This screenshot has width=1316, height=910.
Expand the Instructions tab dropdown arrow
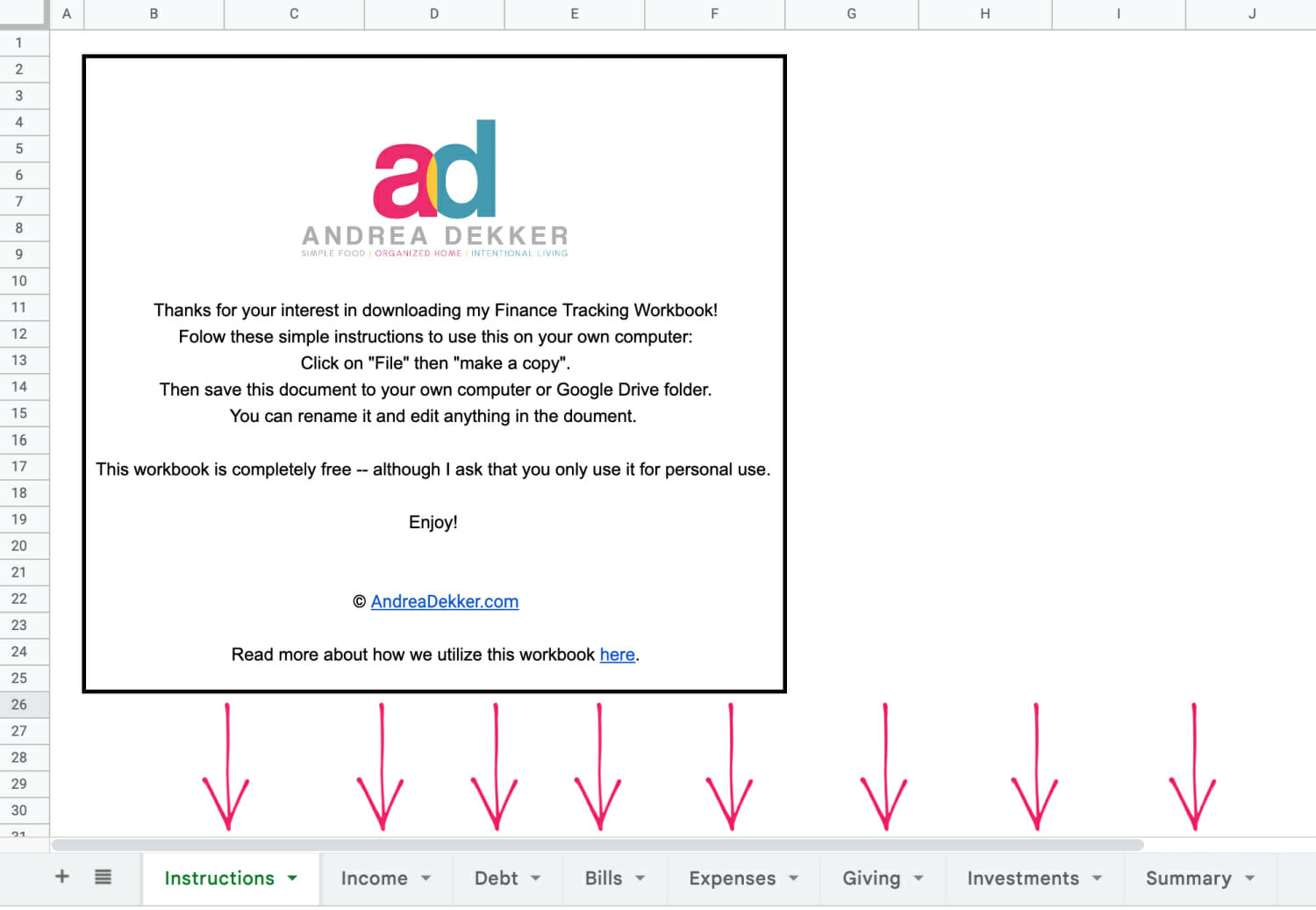click(x=292, y=878)
